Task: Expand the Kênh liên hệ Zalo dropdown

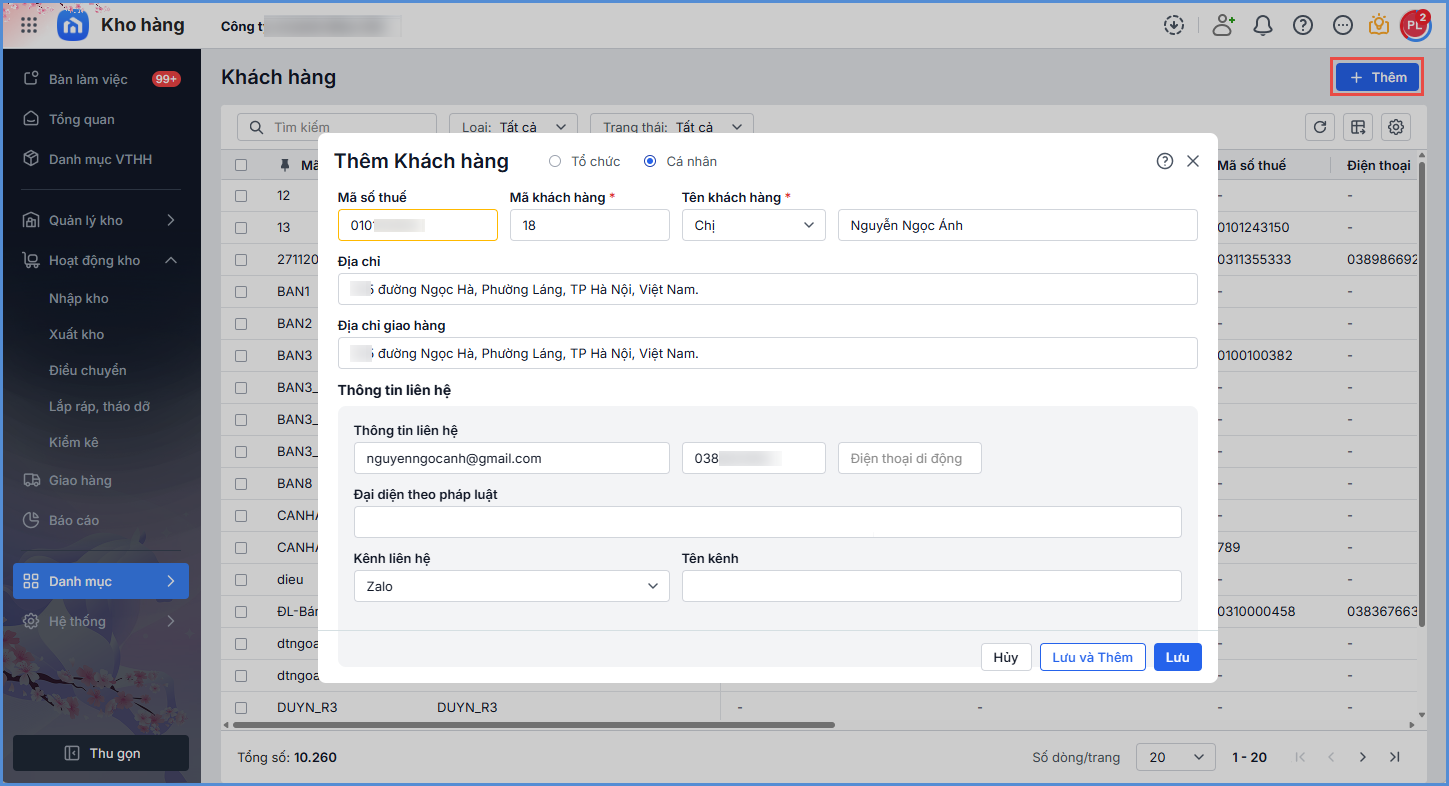Action: click(x=511, y=586)
